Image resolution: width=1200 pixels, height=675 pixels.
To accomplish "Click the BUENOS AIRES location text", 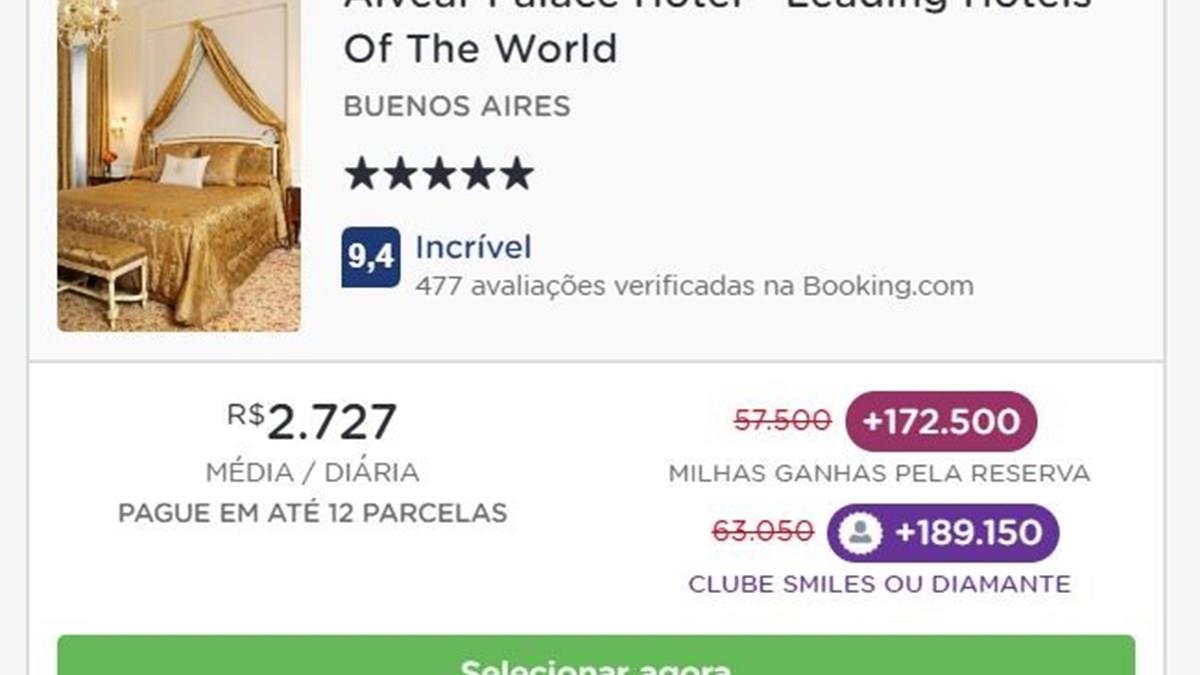I will coord(457,106).
